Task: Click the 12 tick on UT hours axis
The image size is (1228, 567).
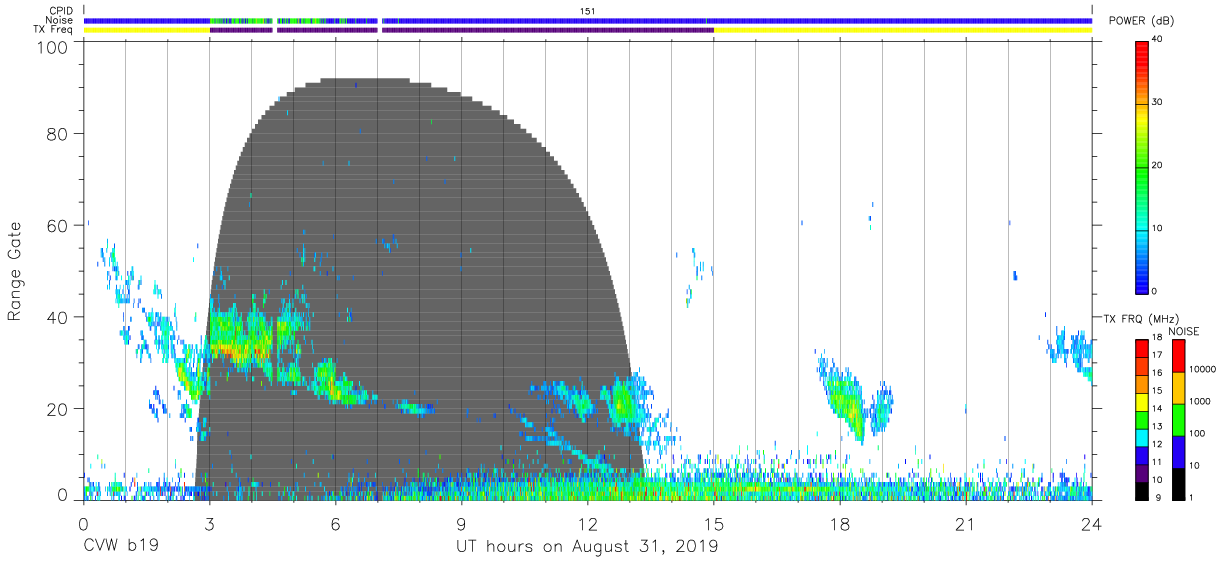Action: pos(588,524)
